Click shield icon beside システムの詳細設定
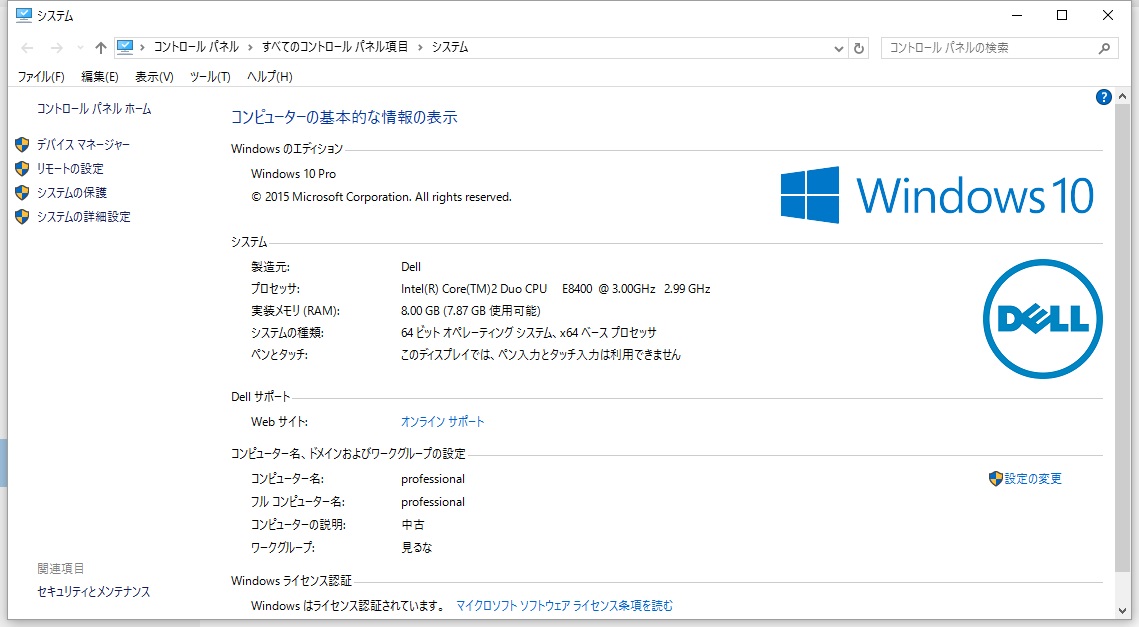Viewport: 1139px width, 627px height. 23,217
